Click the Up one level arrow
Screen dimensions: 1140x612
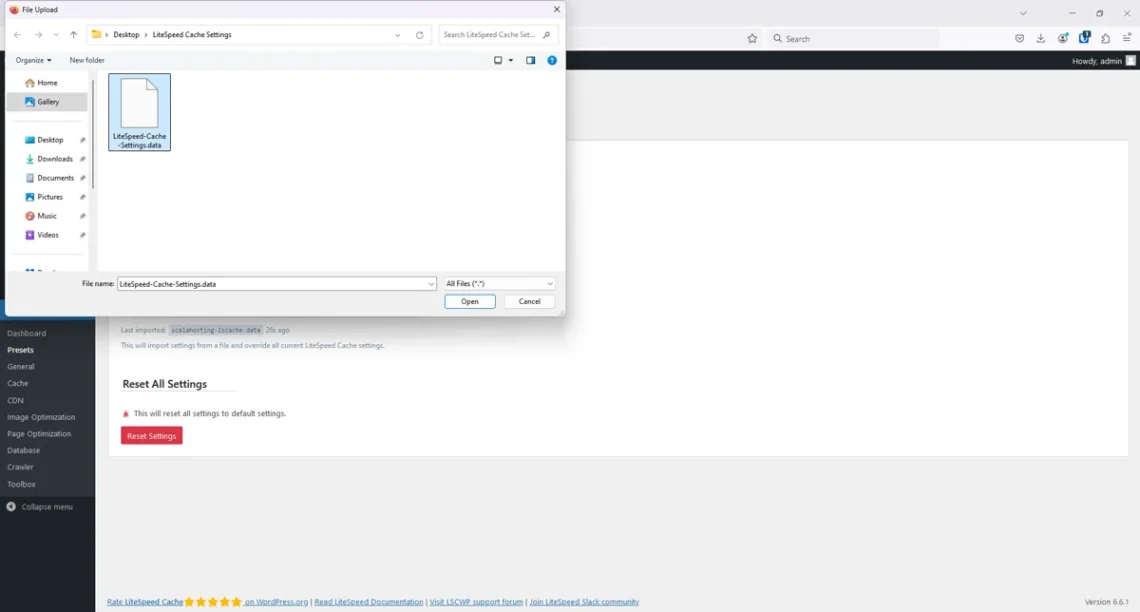[x=73, y=35]
